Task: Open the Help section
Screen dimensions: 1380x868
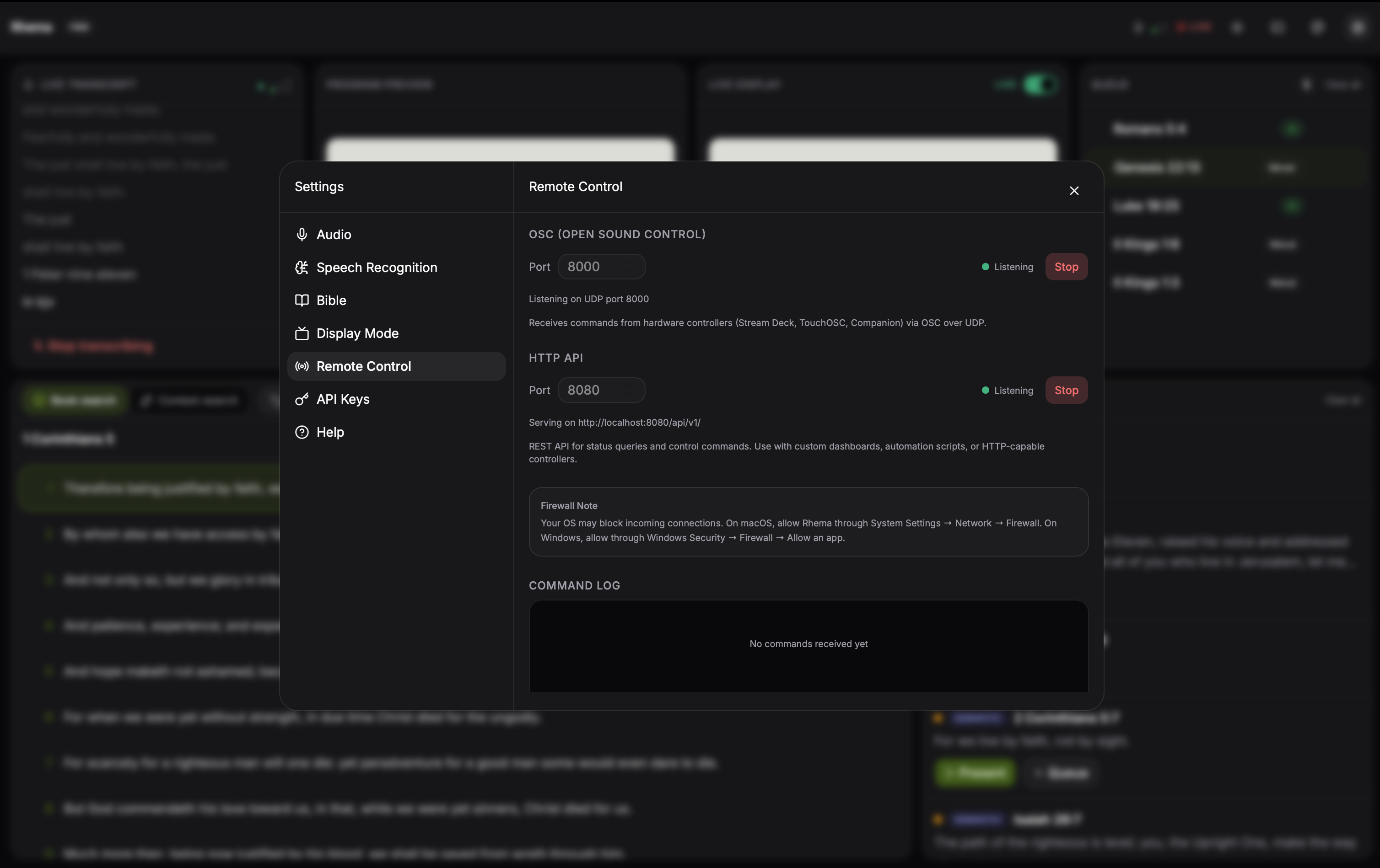Action: 396,432
